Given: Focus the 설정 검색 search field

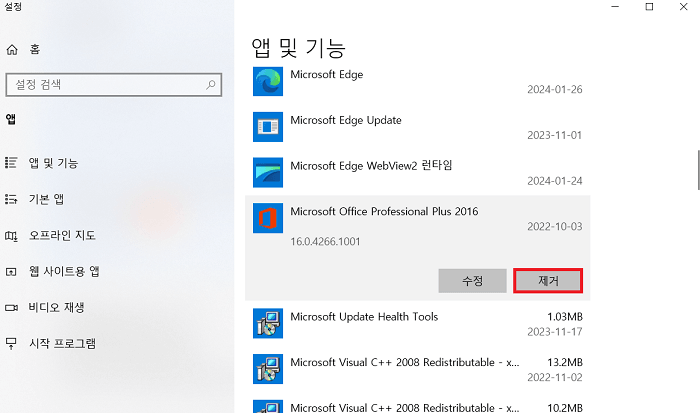Looking at the screenshot, I should (x=114, y=85).
